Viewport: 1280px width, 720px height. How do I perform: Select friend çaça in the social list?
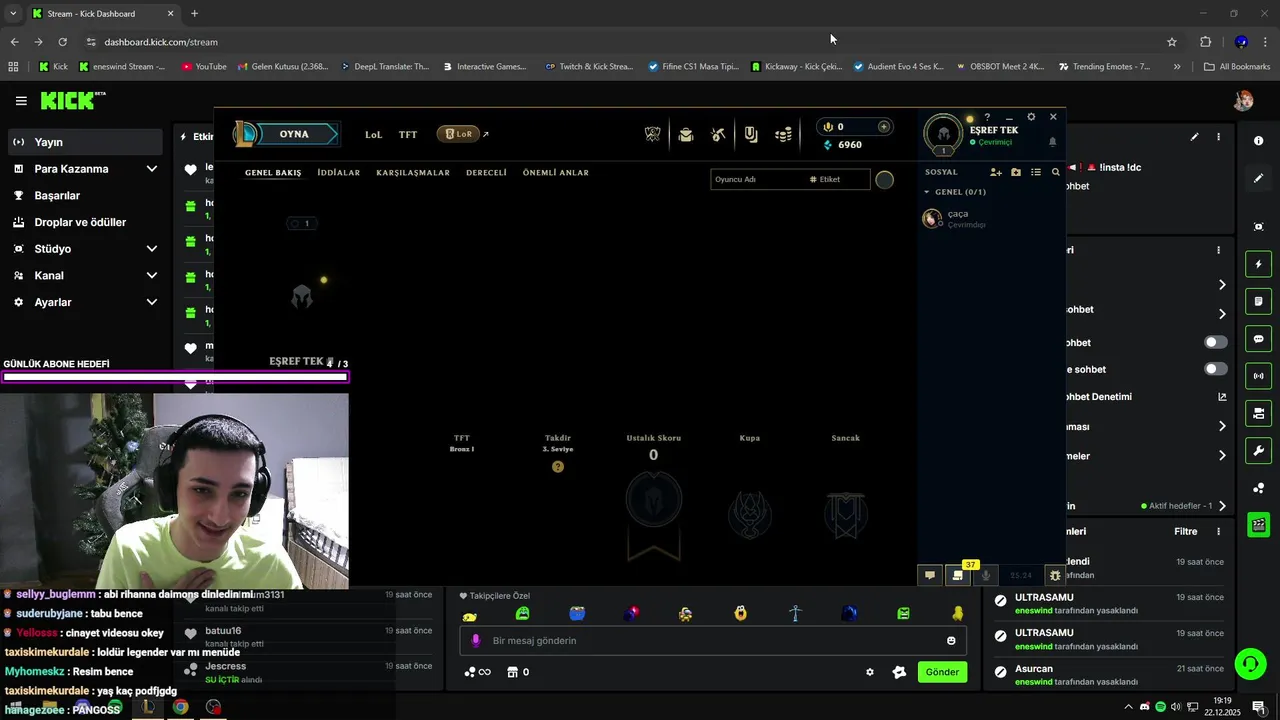tap(990, 218)
